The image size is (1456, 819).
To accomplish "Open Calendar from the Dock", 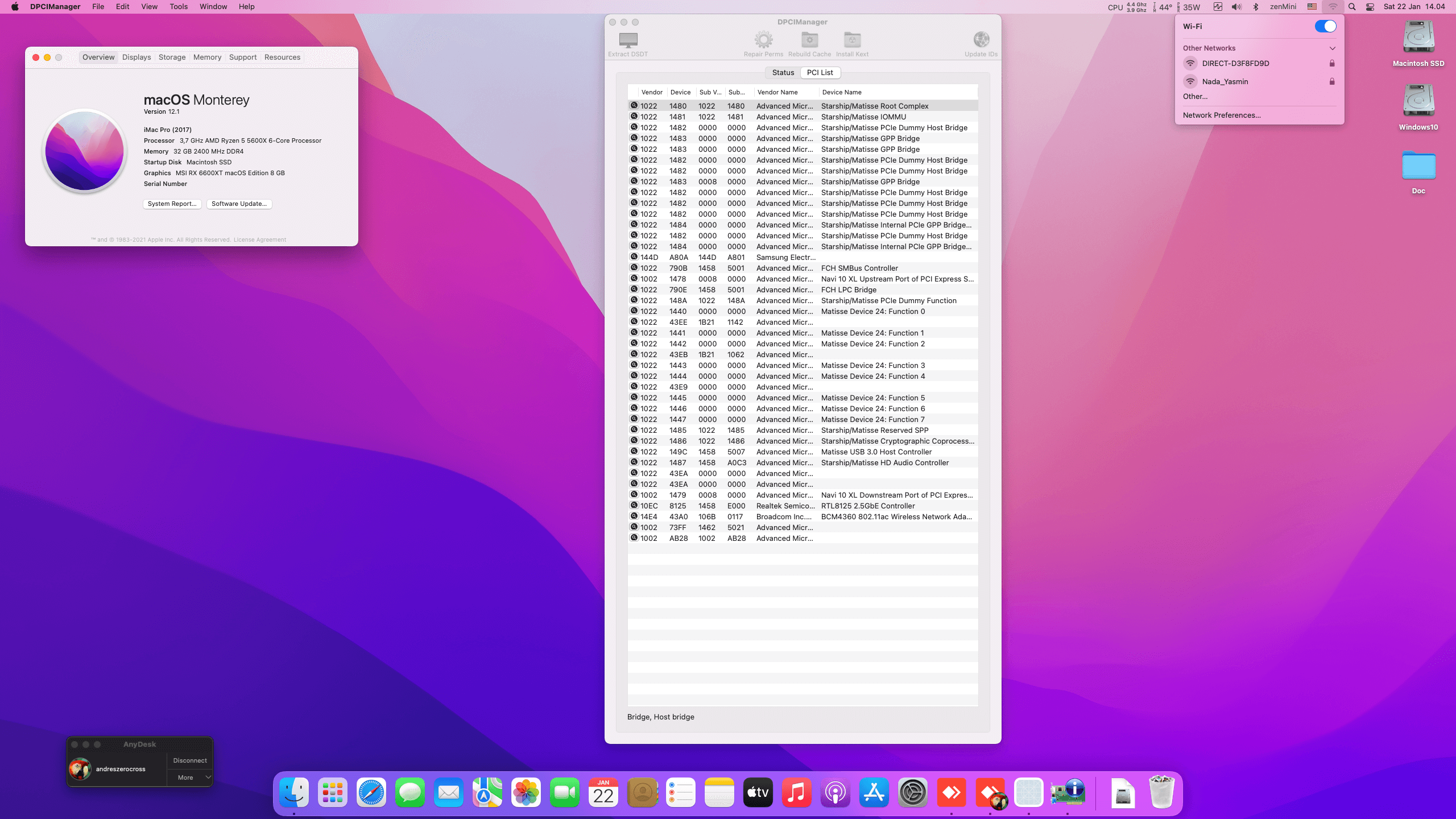I will coord(603,792).
